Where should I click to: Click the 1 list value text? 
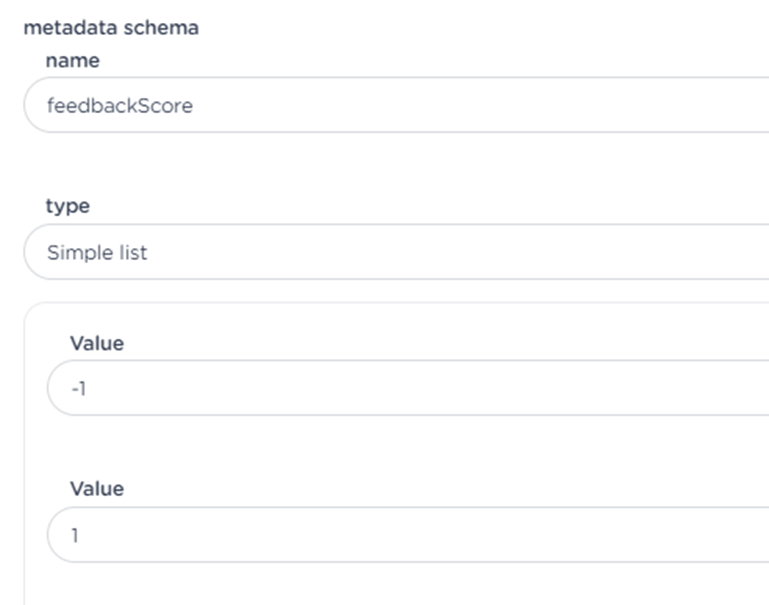pos(75,535)
